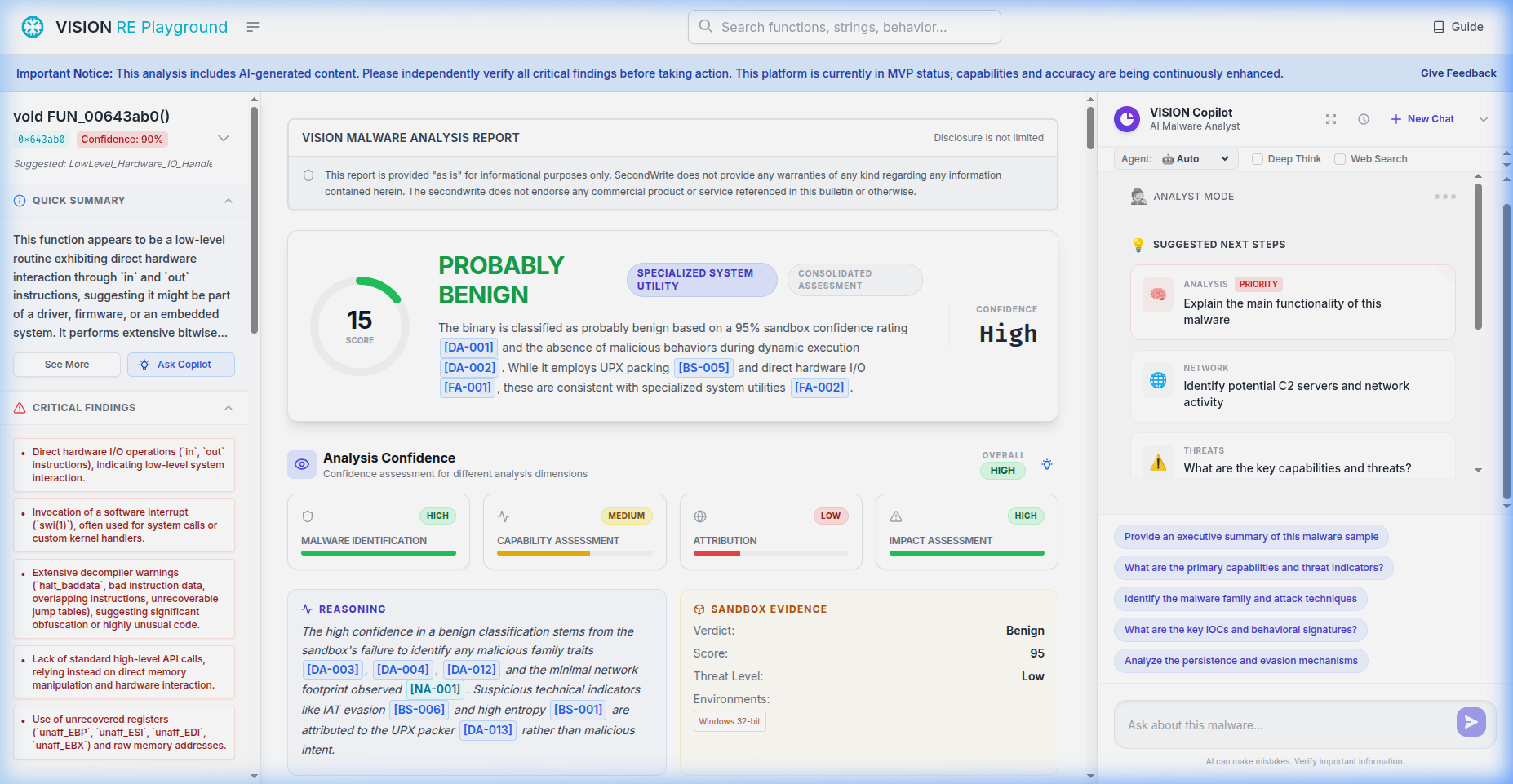Open the [BS-005] evidence reference
The width and height of the screenshot is (1513, 784).
coord(703,368)
